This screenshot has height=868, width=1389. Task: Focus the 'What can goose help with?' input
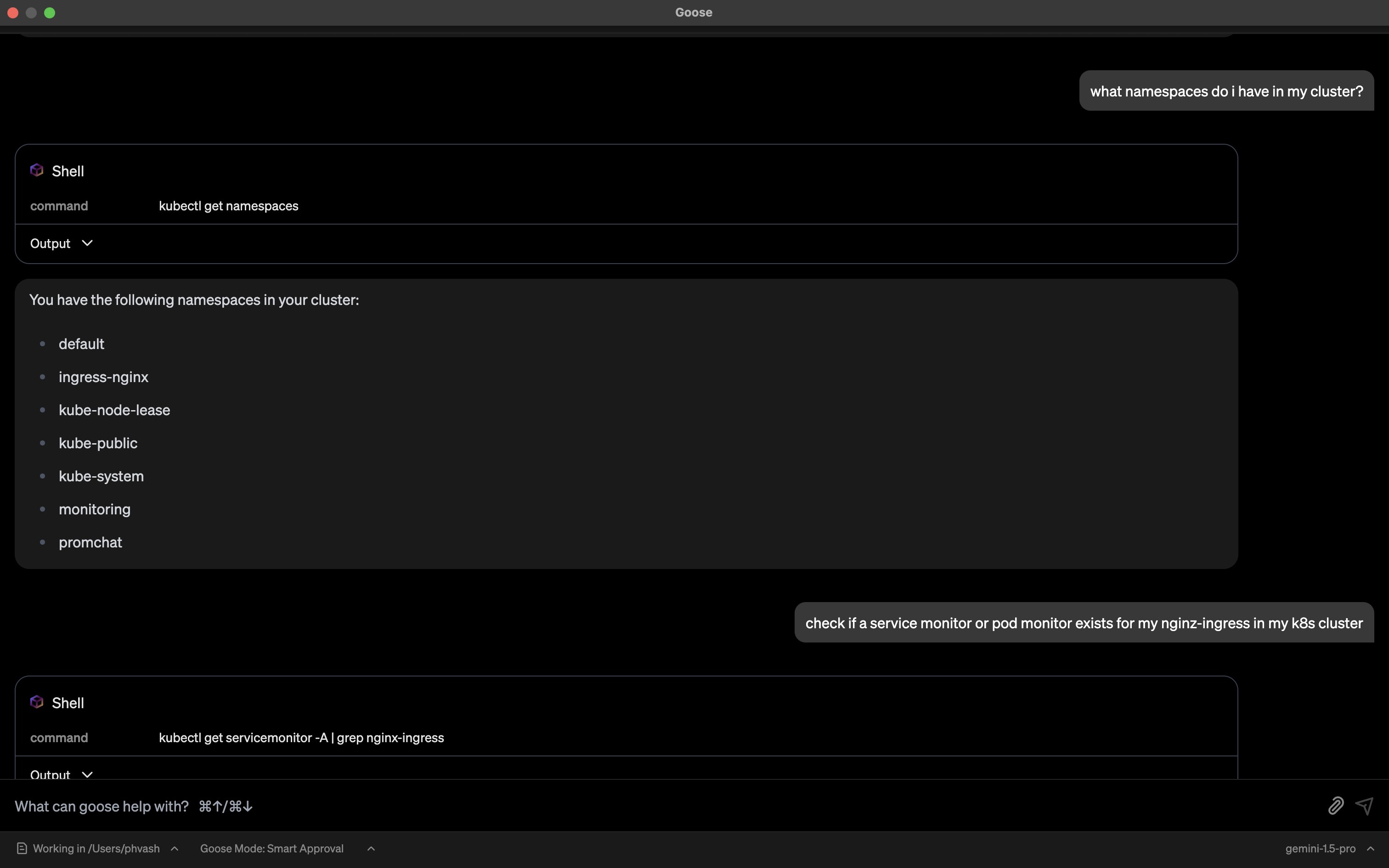pyautogui.click(x=666, y=806)
